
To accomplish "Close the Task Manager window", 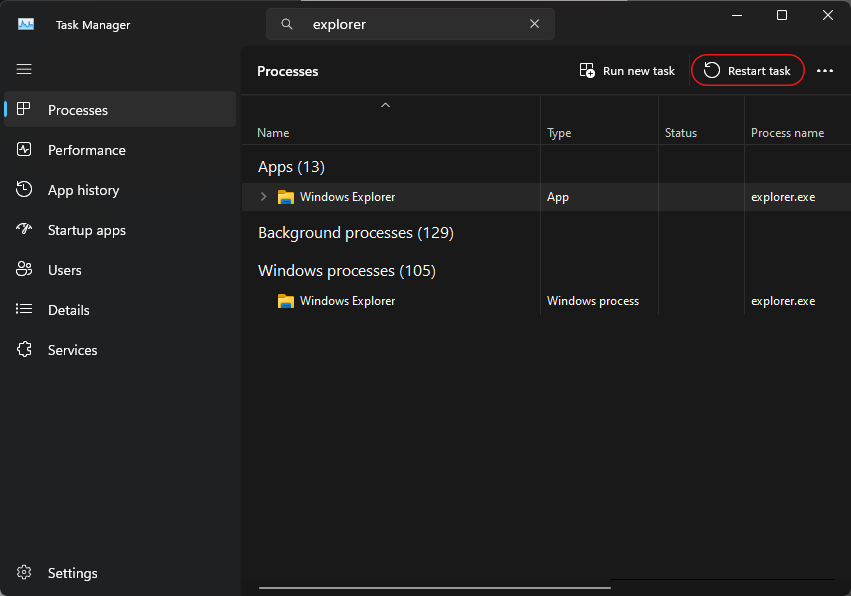I will pyautogui.click(x=828, y=15).
